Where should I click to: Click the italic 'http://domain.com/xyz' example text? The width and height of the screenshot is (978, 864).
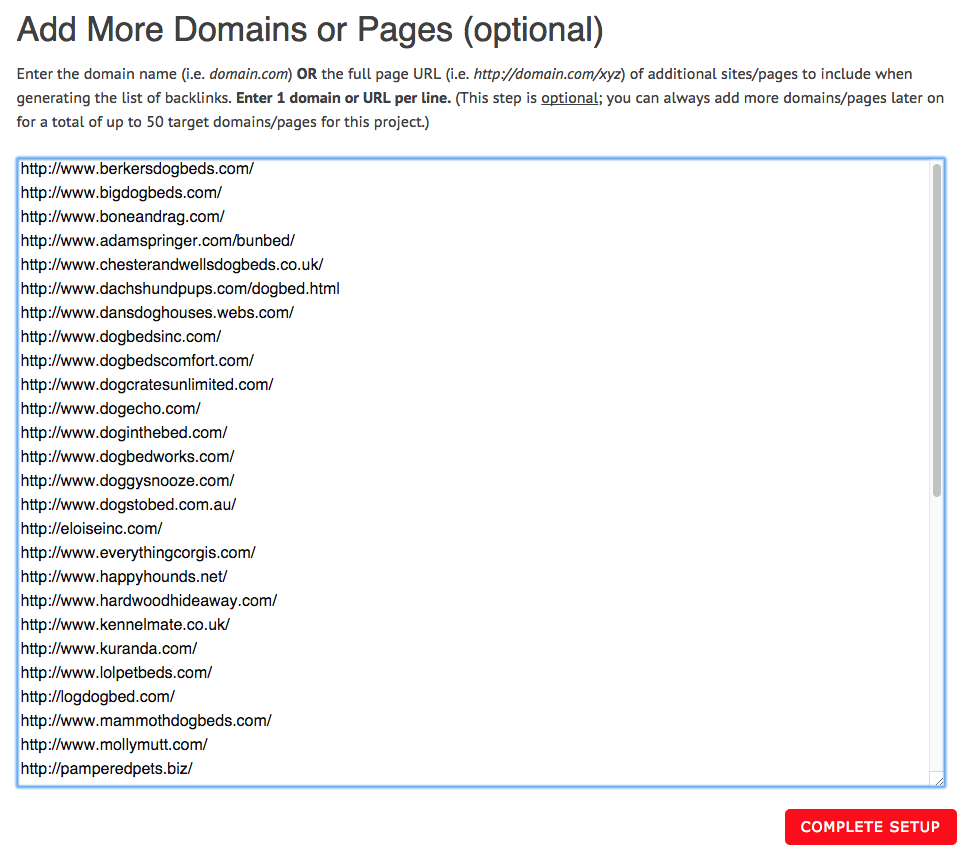click(547, 74)
